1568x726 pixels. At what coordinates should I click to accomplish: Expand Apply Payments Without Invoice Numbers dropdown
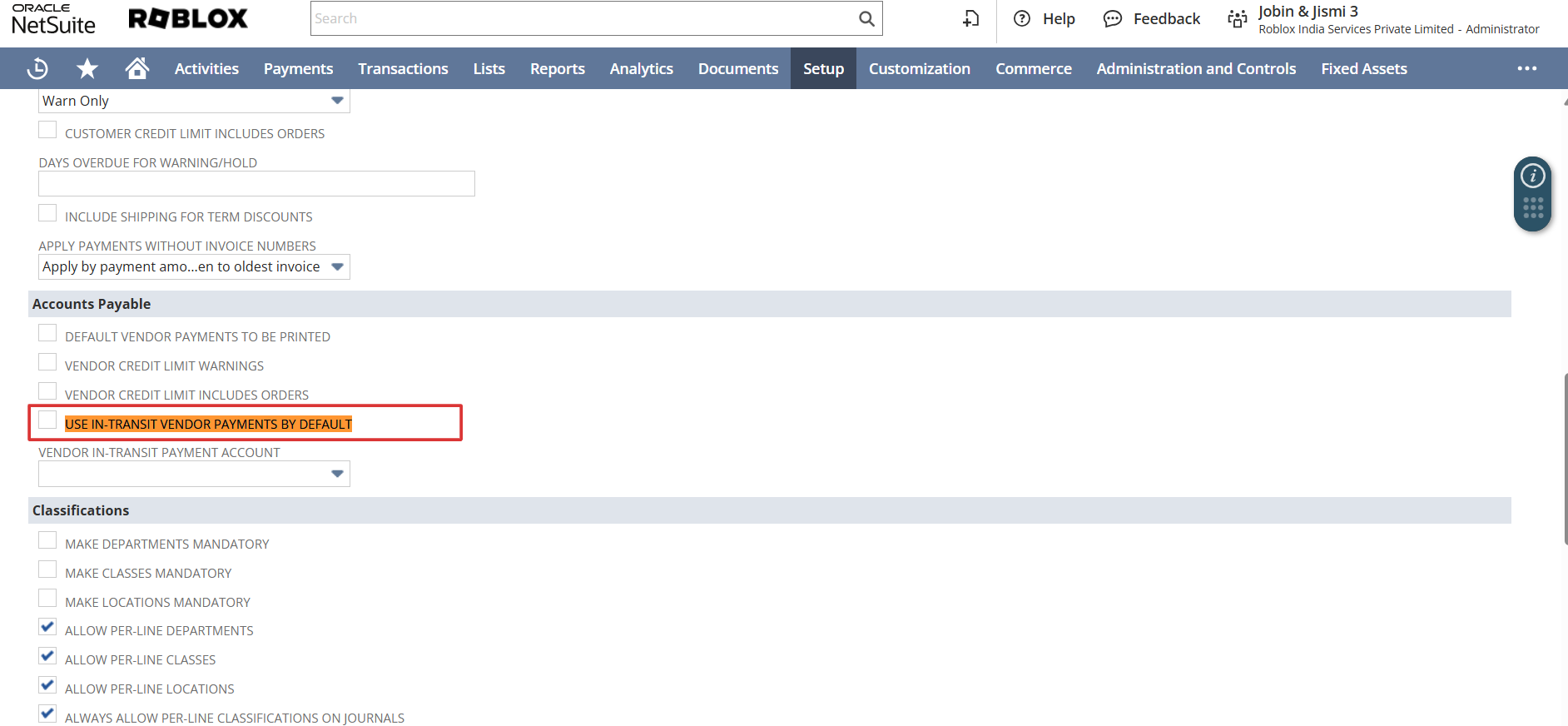pos(194,266)
